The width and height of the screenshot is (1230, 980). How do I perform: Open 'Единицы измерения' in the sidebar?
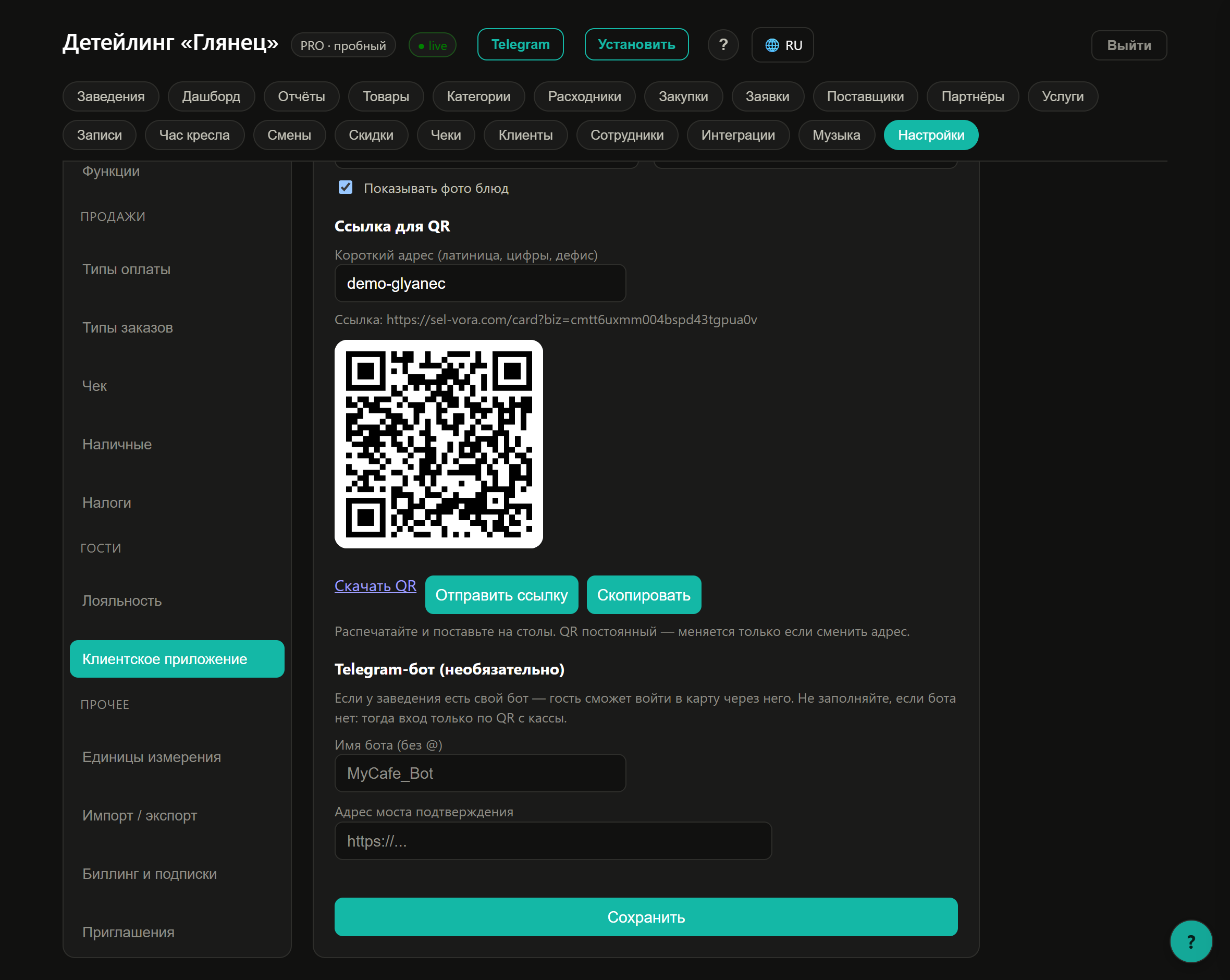tap(177, 757)
